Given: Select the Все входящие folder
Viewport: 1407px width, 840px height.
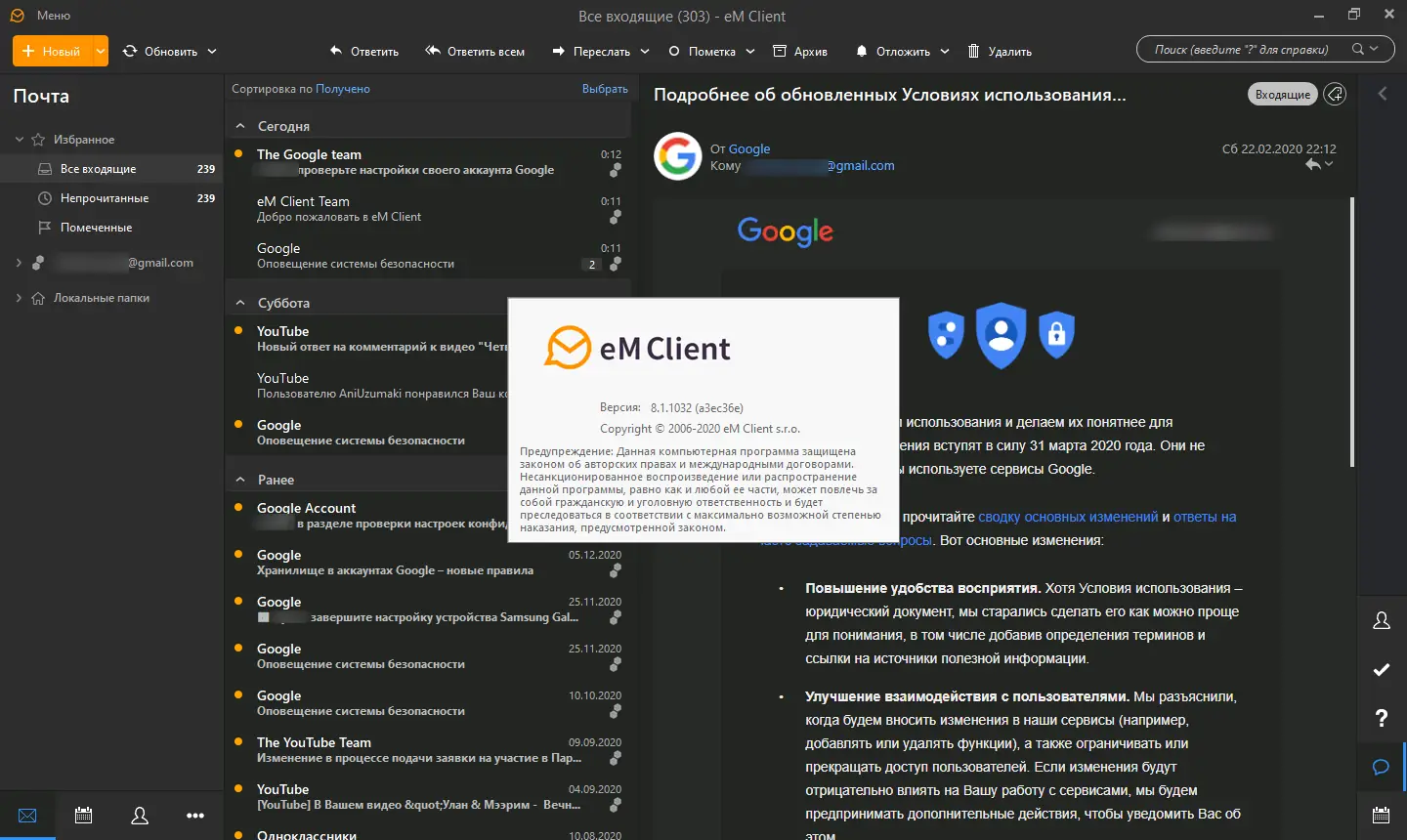Looking at the screenshot, I should (111, 169).
